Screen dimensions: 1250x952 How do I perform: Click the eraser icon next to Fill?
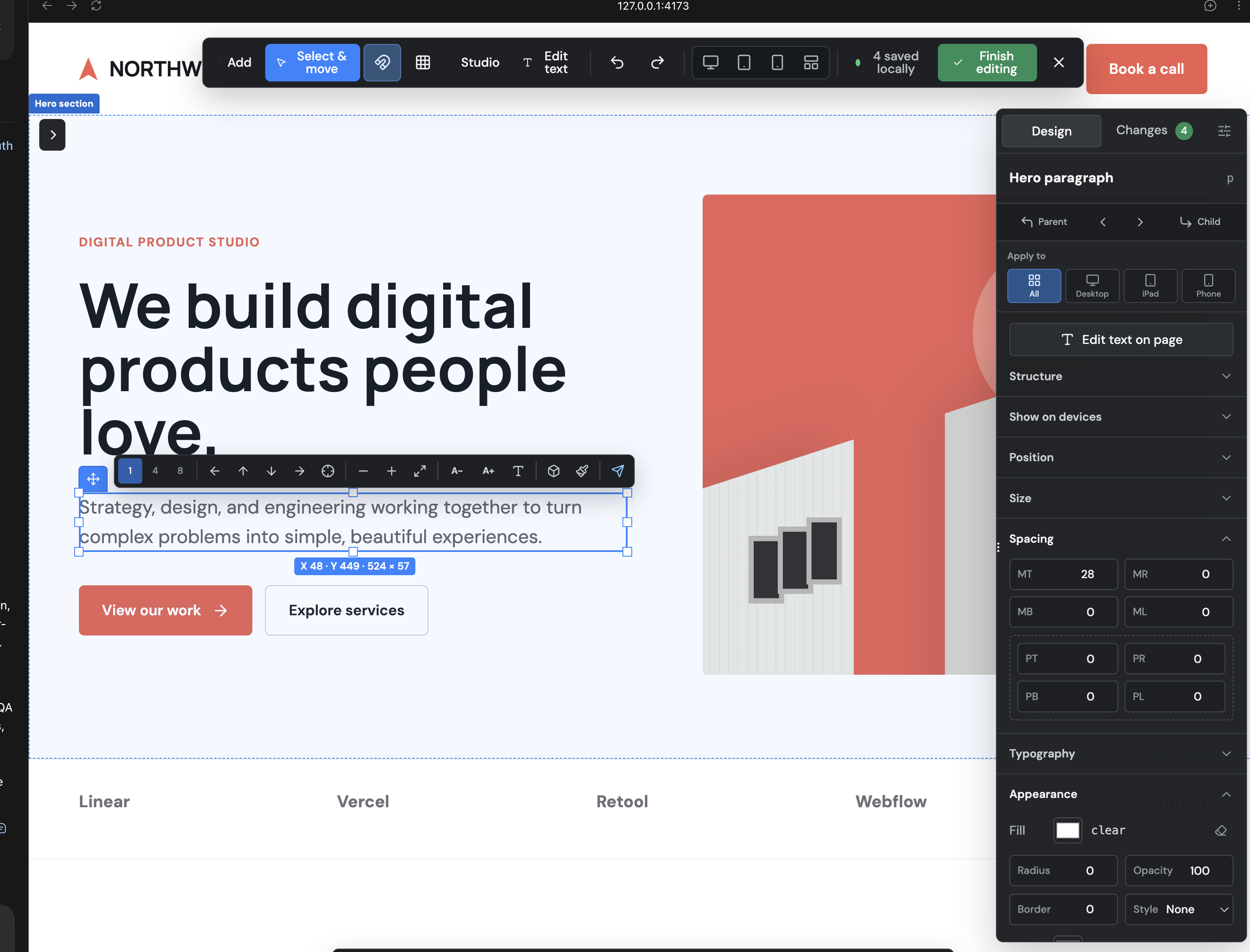coord(1221,830)
